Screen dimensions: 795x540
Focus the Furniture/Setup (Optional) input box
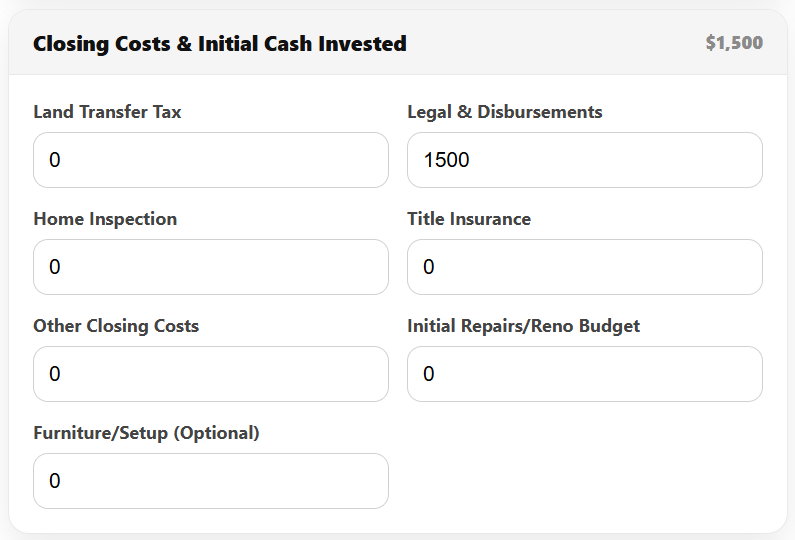point(210,481)
